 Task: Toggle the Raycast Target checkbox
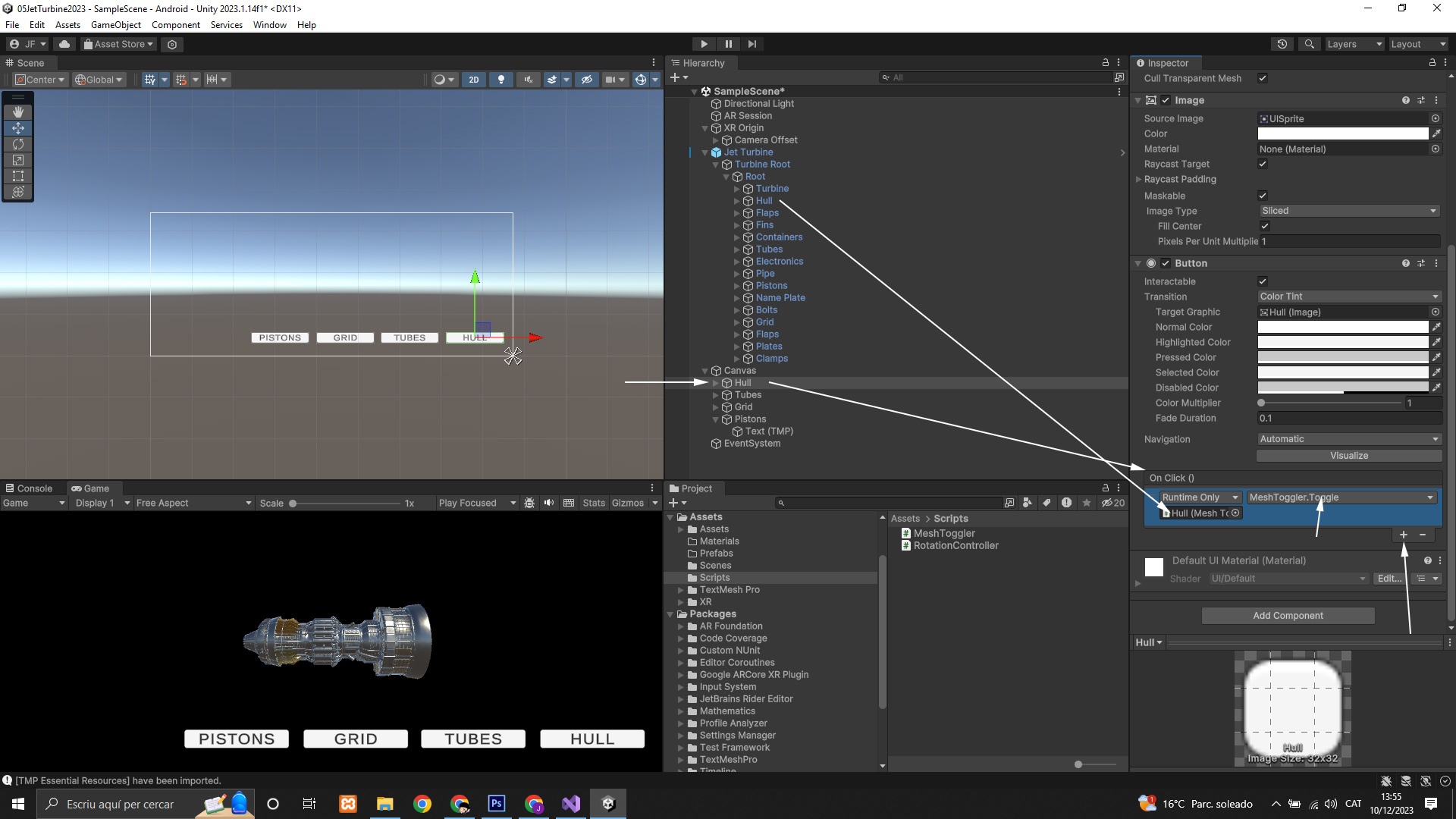coord(1263,164)
